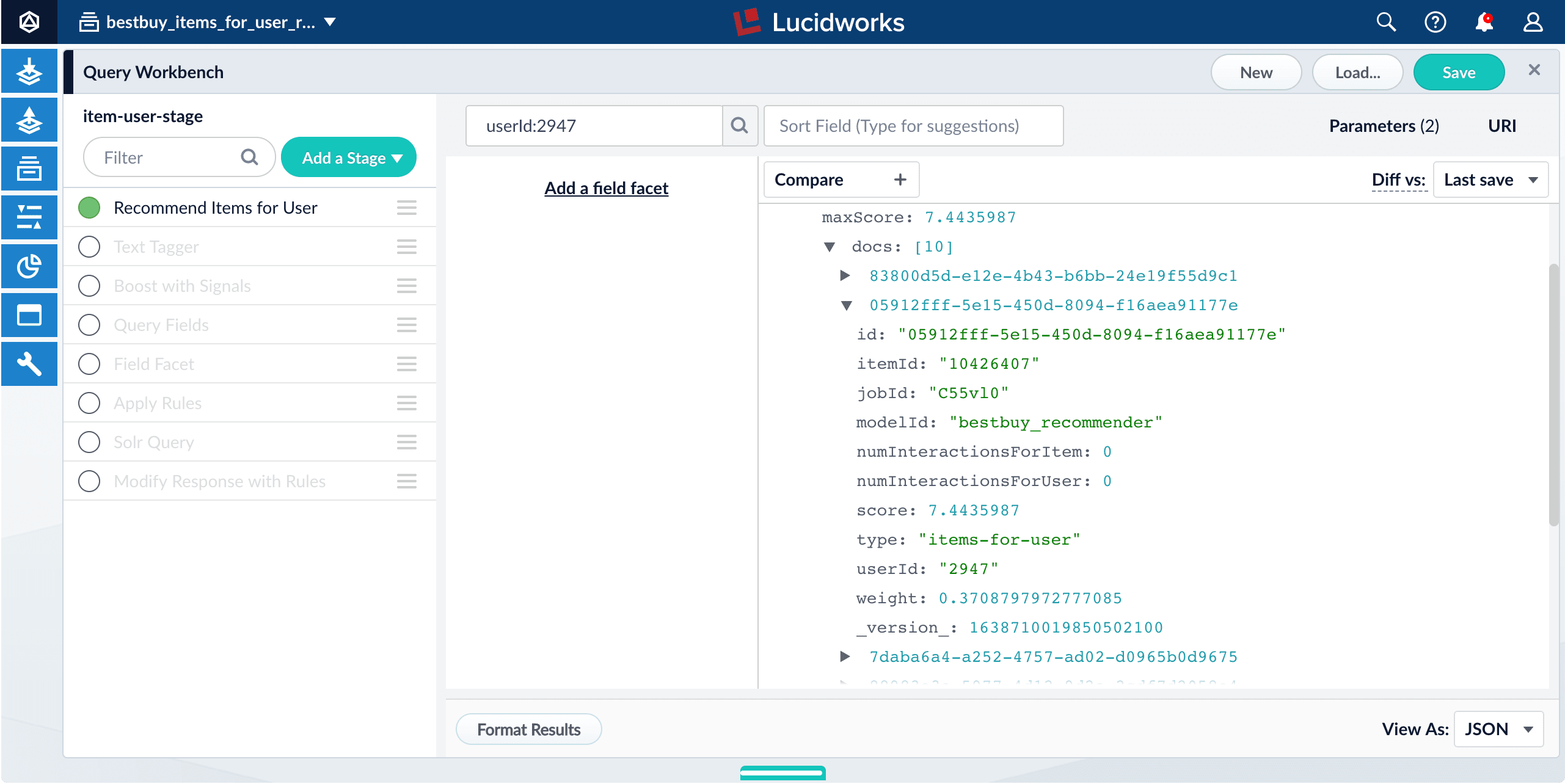Open the Index Pipelines panel icon
The image size is (1565, 784).
(29, 71)
